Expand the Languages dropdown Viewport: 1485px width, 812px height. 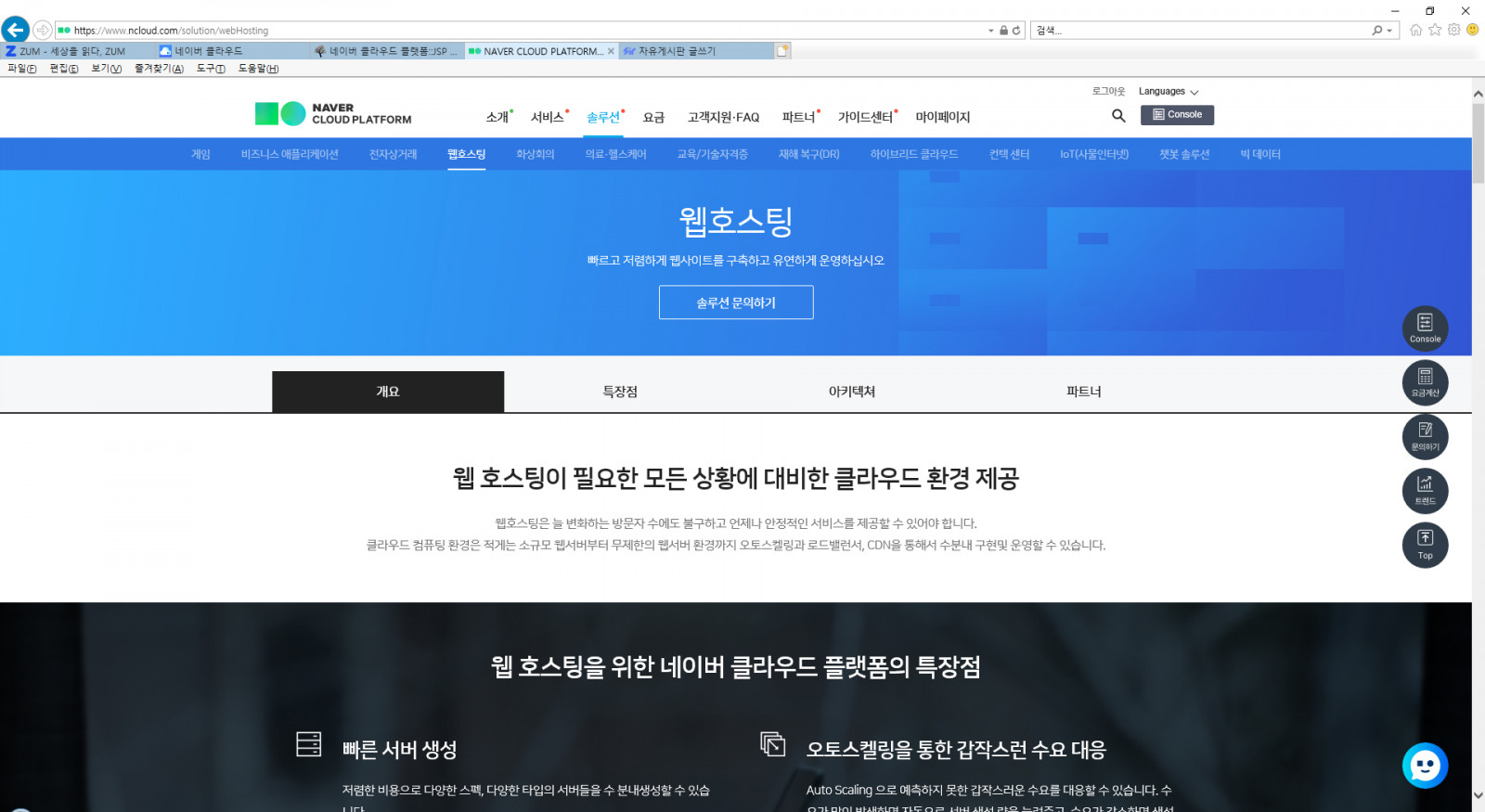(1169, 92)
